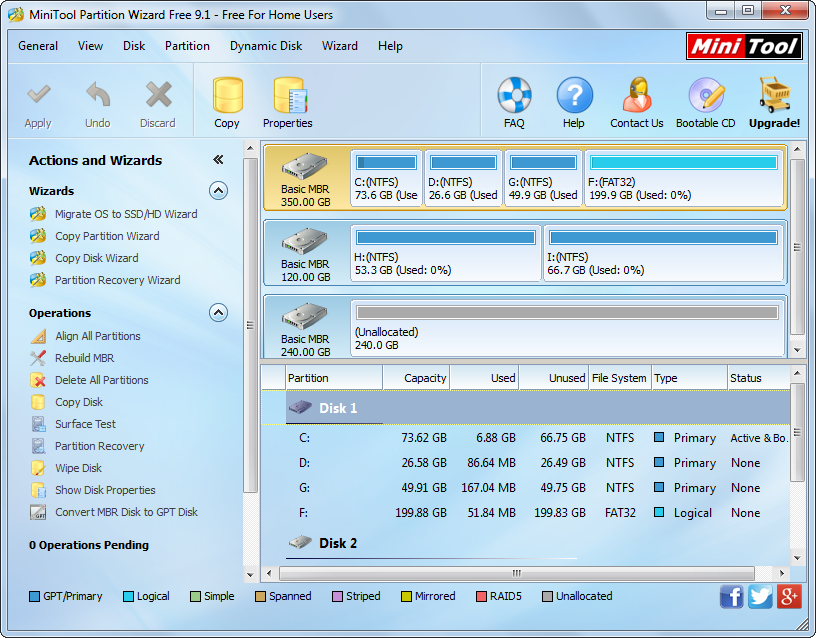This screenshot has height=638, width=816.
Task: Click the Discard X icon
Action: (x=158, y=94)
